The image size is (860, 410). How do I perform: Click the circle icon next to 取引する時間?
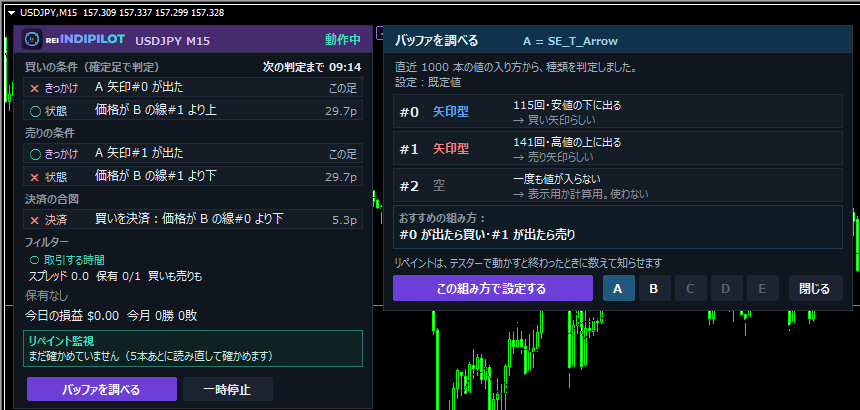pos(35,260)
